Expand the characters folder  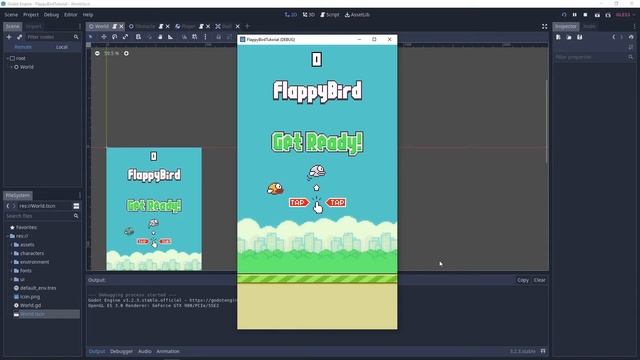(11, 253)
